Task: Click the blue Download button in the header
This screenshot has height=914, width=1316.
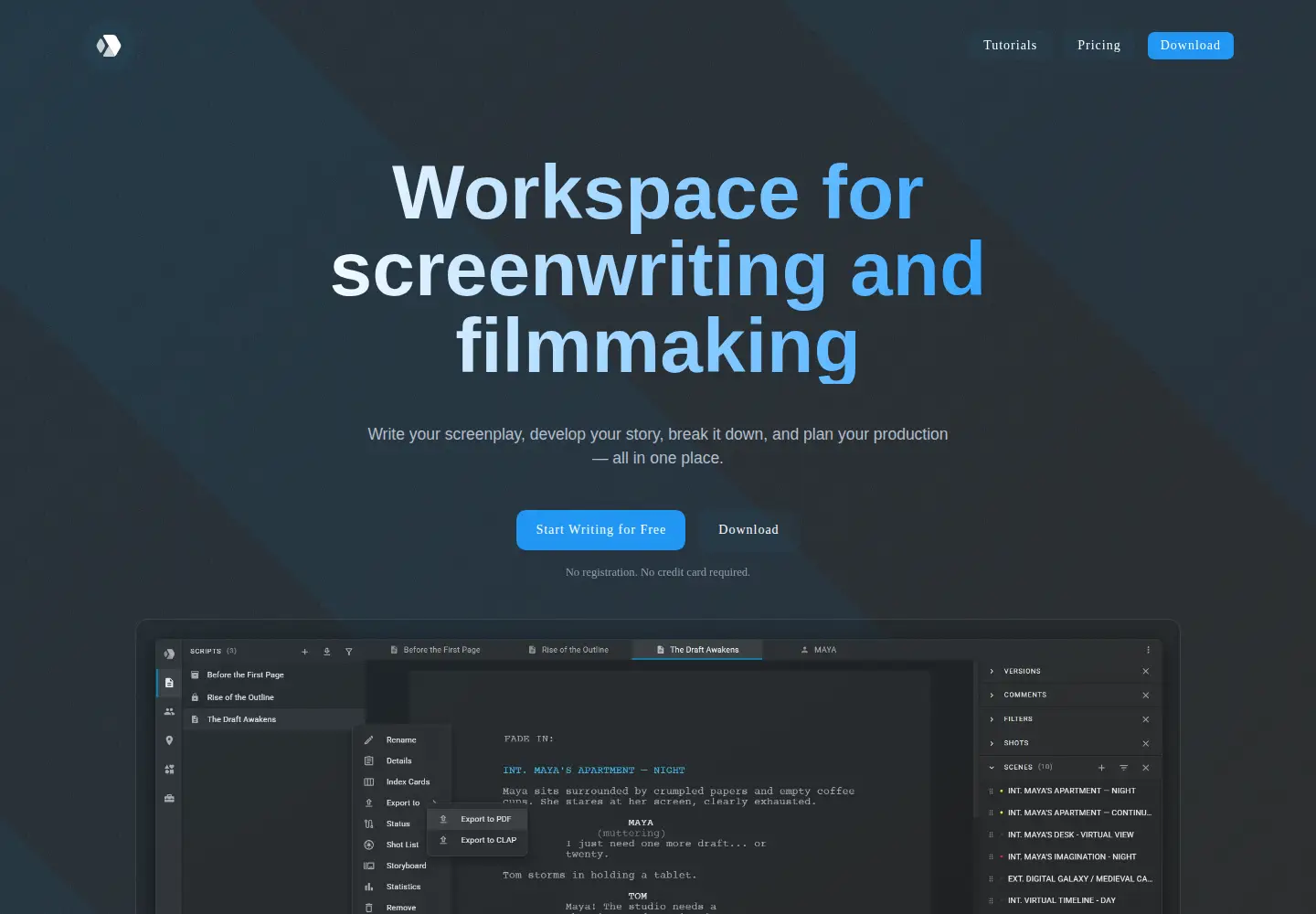Action: [x=1190, y=46]
